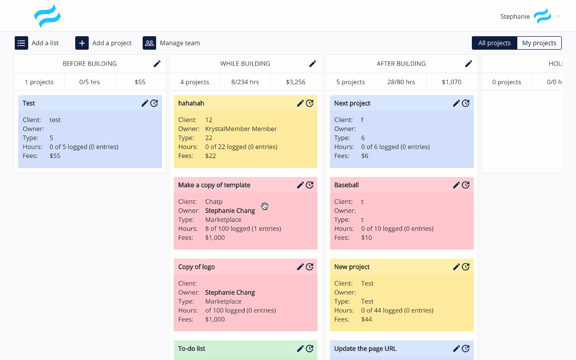
Task: Click clock icon on Baseball card
Action: 465,185
